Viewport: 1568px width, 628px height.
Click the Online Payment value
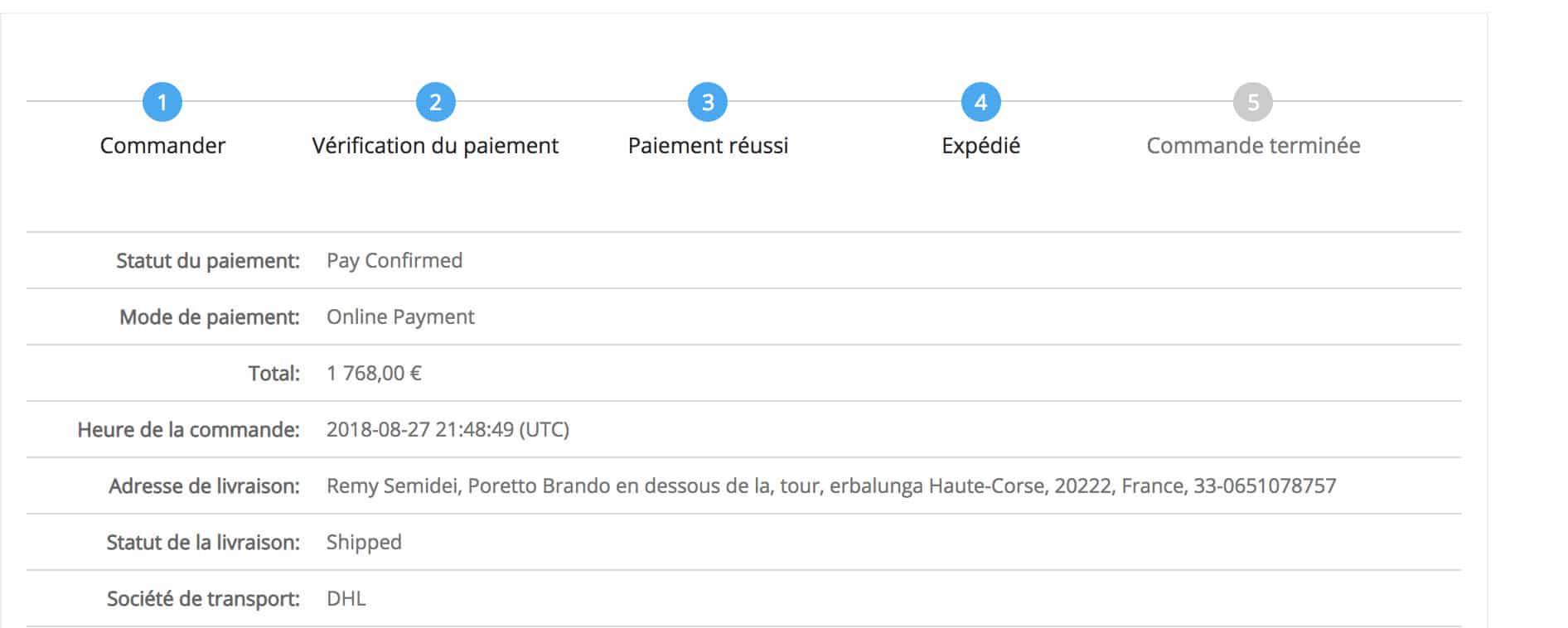coord(400,316)
